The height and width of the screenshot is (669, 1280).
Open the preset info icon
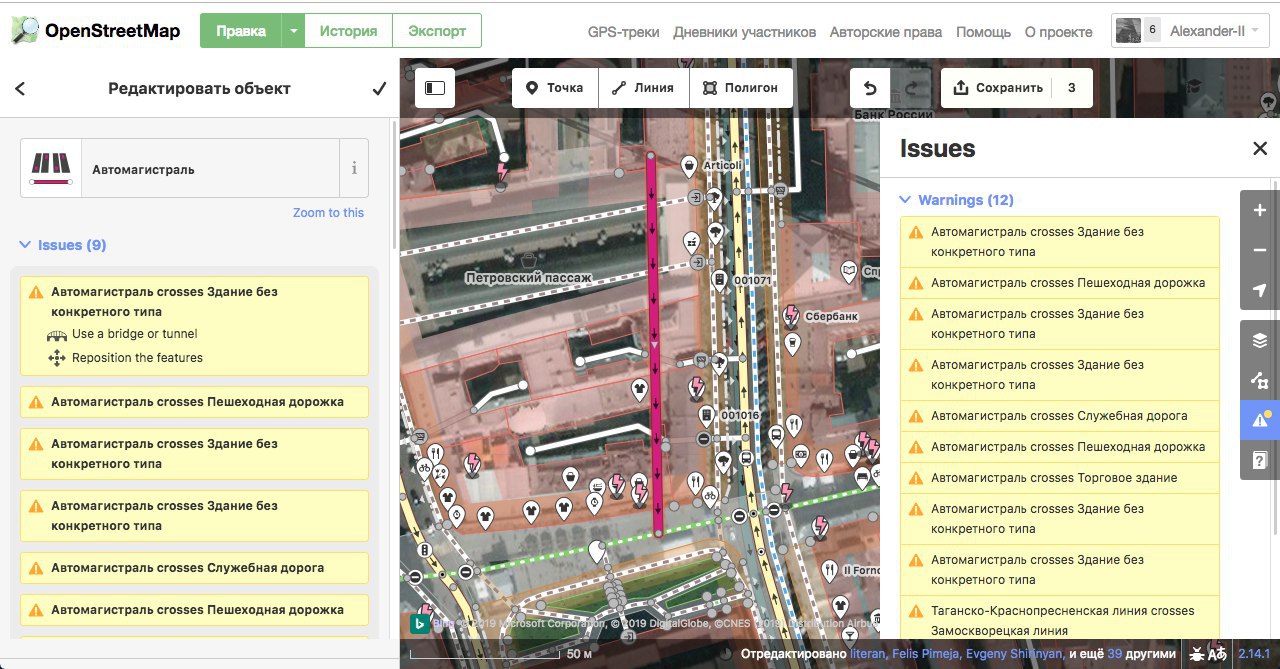tap(354, 168)
